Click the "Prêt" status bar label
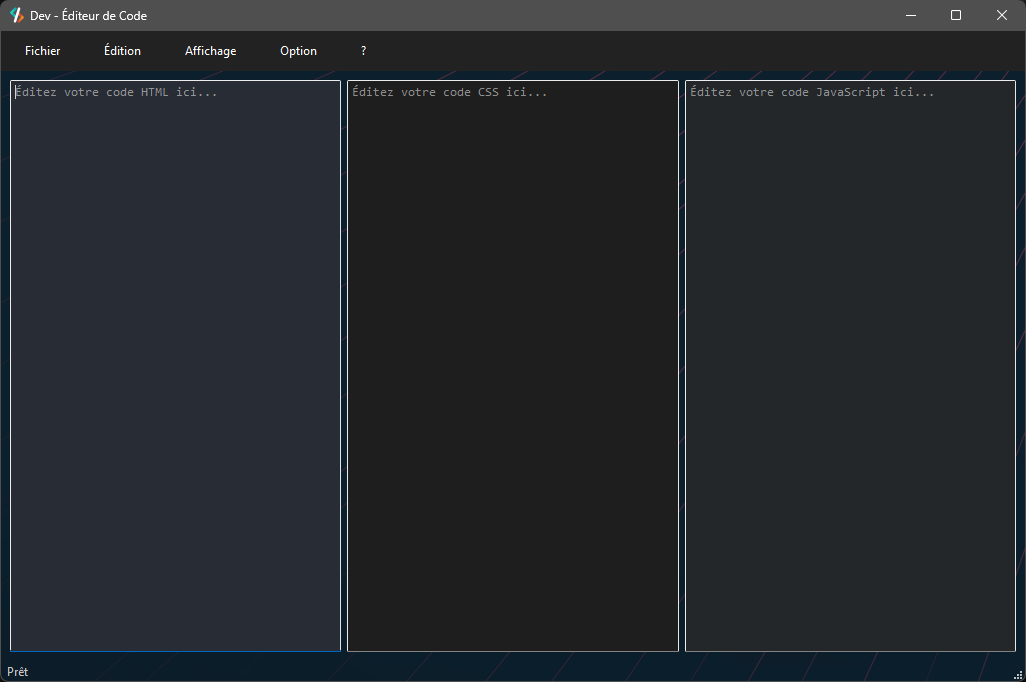 (18, 672)
